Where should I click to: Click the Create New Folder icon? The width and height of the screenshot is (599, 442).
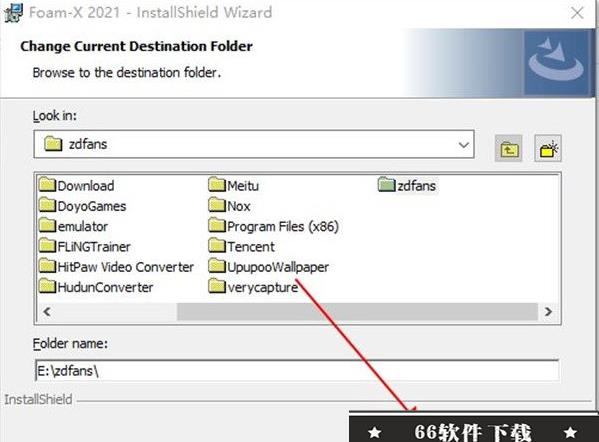point(548,148)
